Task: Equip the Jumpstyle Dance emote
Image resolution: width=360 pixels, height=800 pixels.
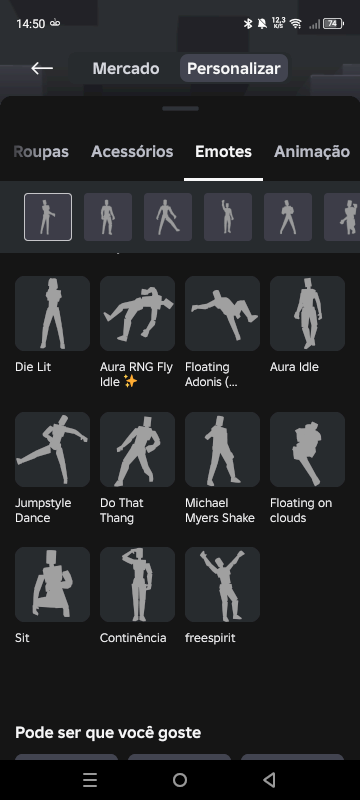Action: (x=53, y=449)
